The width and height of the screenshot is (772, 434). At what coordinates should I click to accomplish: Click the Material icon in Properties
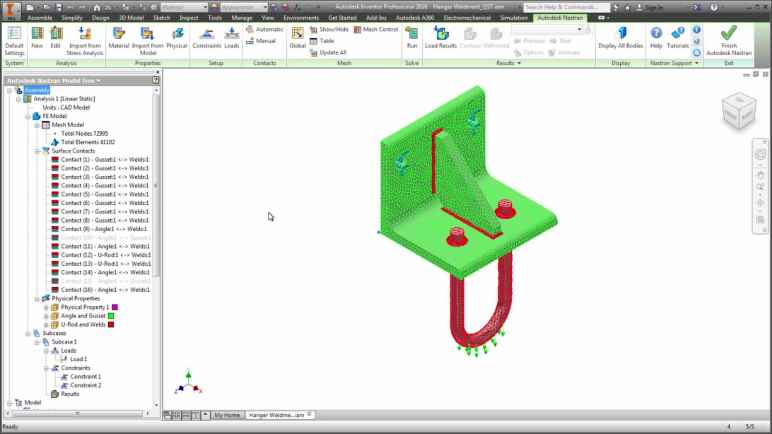coord(118,38)
